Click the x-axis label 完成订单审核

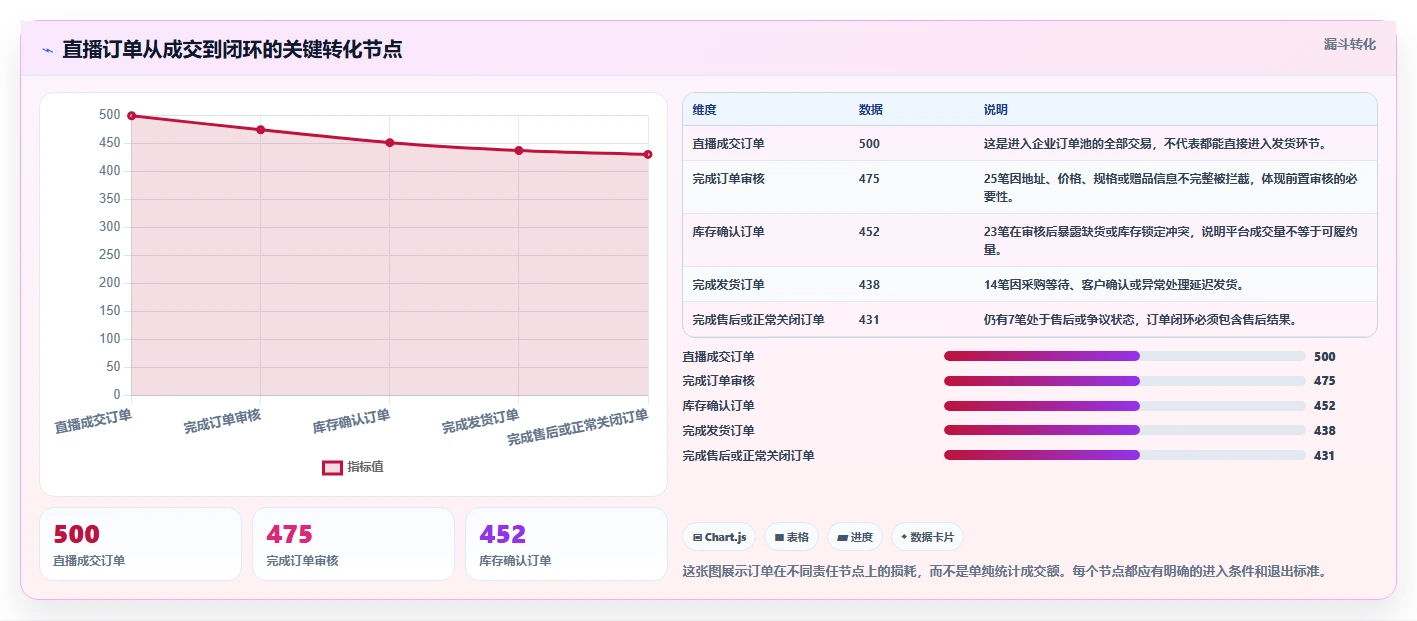pos(222,421)
